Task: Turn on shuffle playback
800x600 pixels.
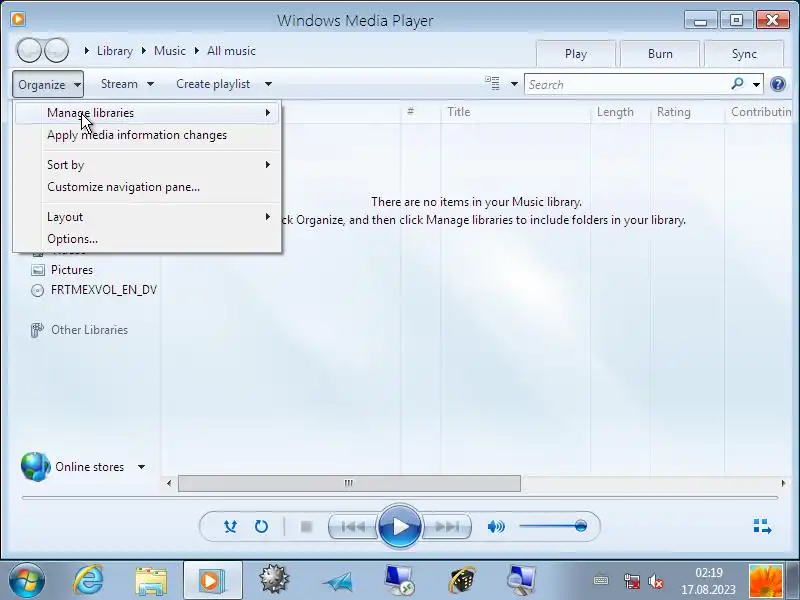Action: 230,526
